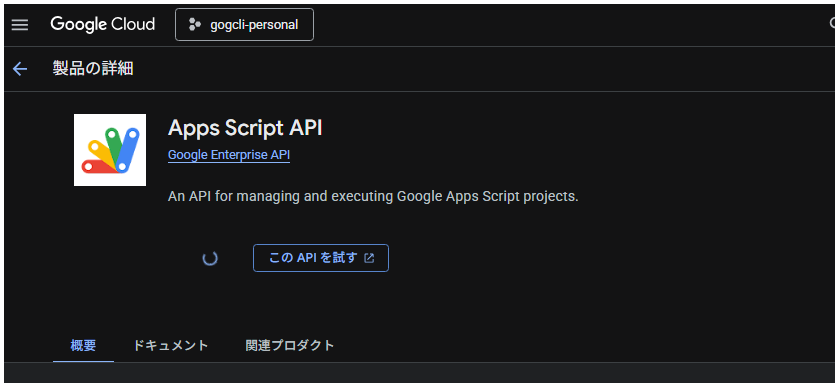The image size is (839, 387).
Task: Open the hamburger navigation menu
Action: 20,25
